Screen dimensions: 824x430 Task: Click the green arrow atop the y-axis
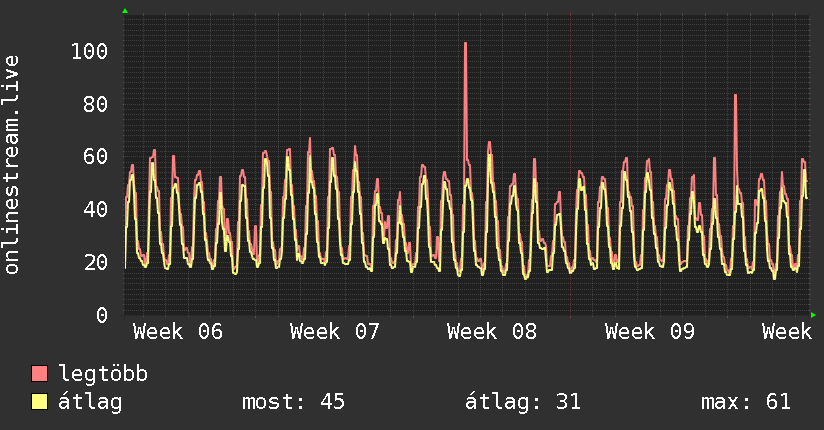click(125, 11)
